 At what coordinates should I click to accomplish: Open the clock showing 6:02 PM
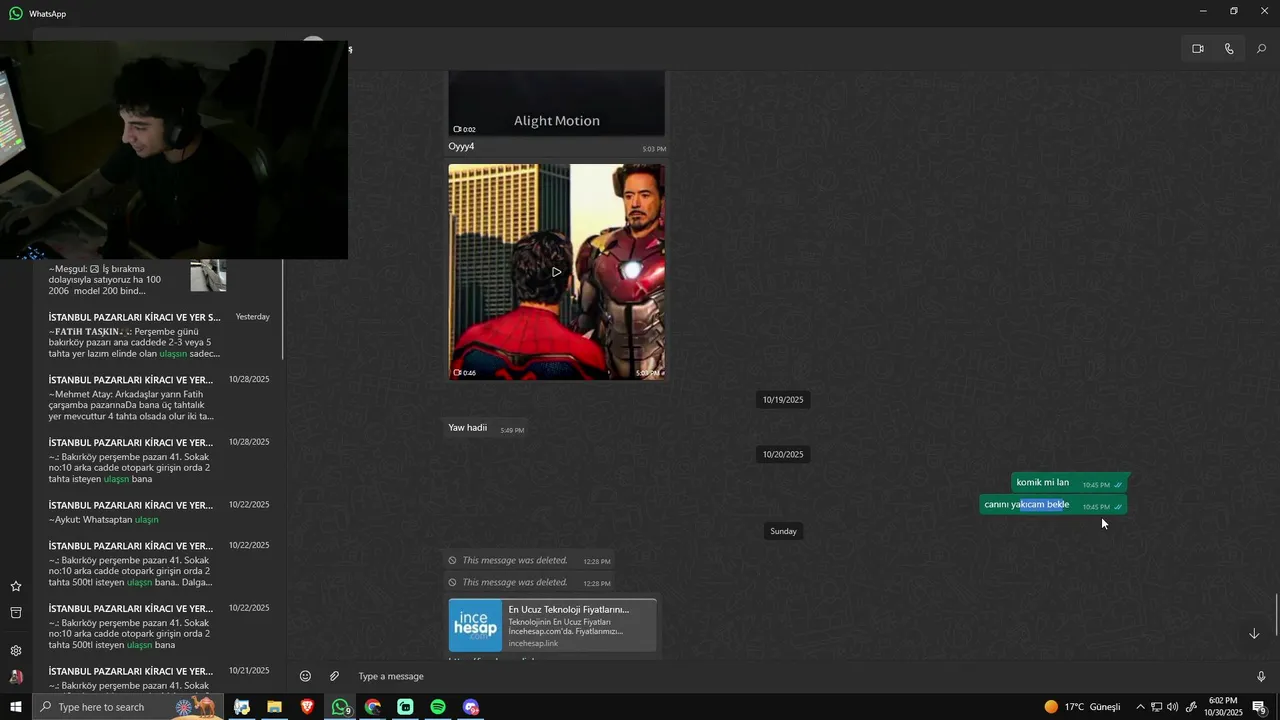1223,707
